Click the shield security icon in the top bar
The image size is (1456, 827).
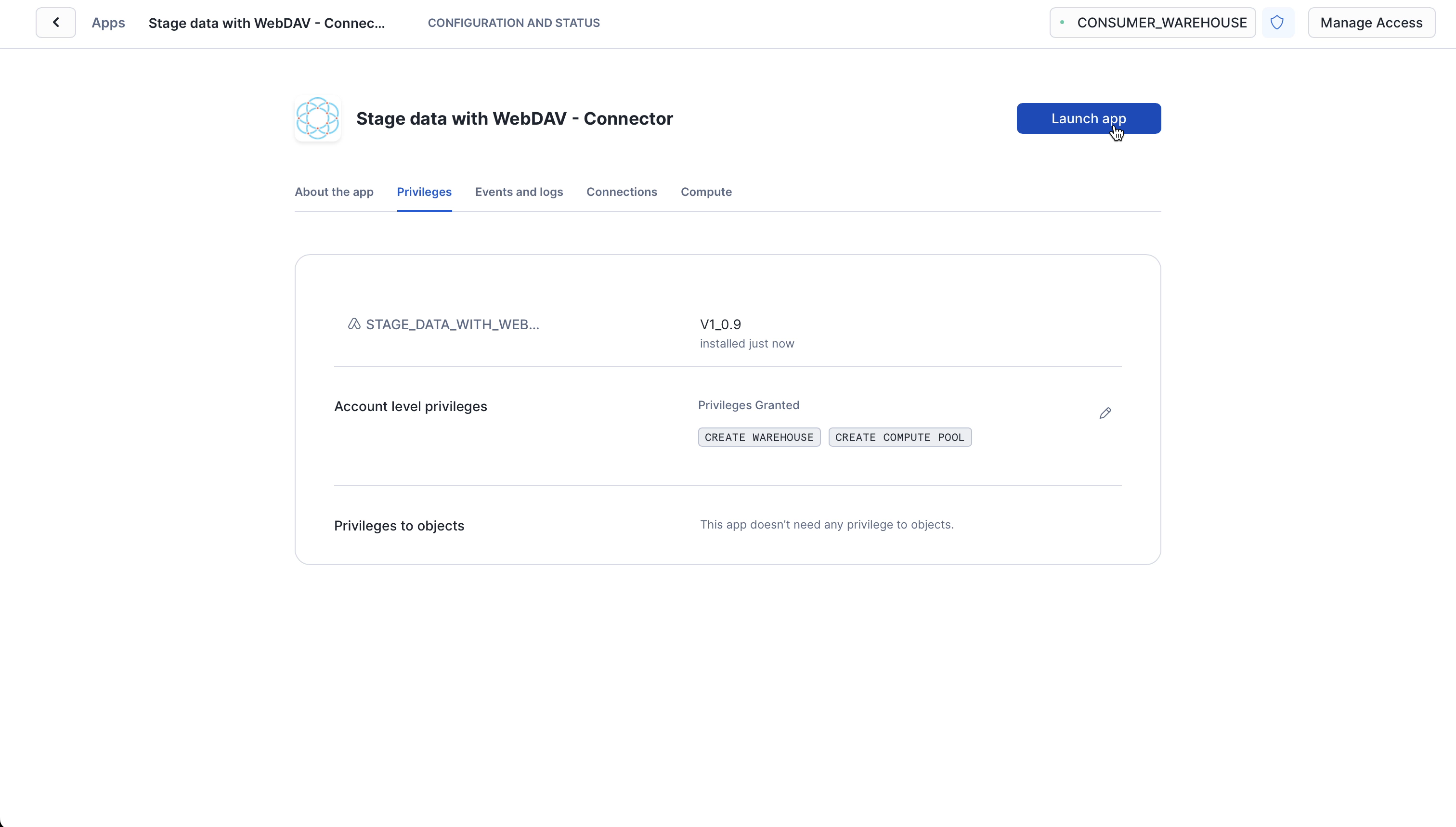pos(1278,22)
